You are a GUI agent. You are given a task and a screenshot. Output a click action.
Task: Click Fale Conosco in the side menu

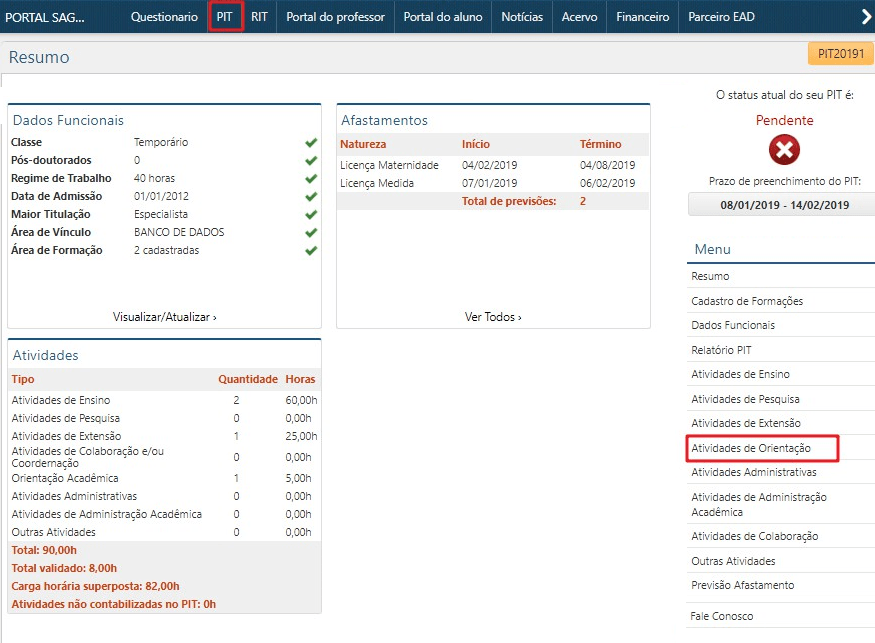point(722,616)
